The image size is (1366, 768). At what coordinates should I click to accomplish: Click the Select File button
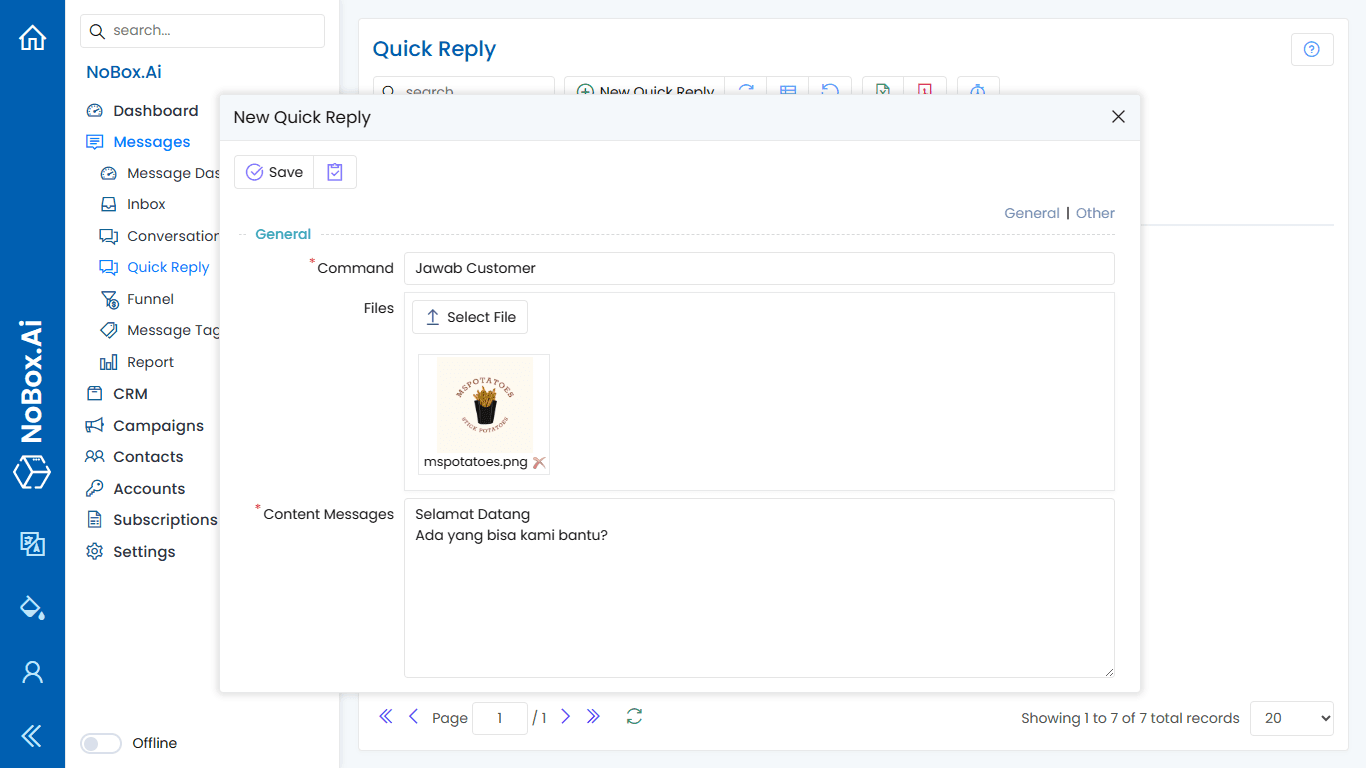469,317
